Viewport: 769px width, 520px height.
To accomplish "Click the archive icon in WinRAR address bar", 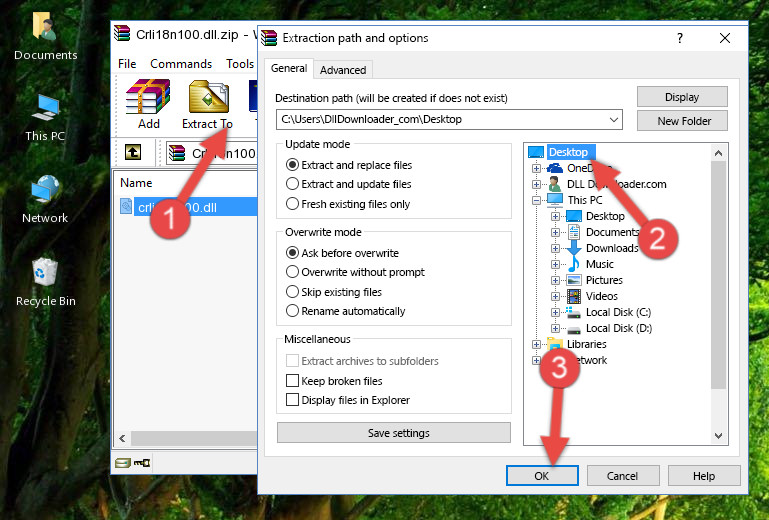I will (177, 153).
